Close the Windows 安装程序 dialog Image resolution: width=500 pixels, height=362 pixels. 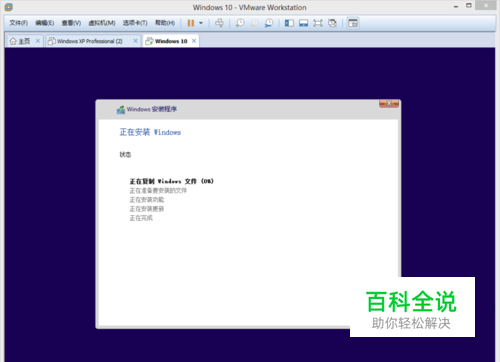click(x=389, y=104)
